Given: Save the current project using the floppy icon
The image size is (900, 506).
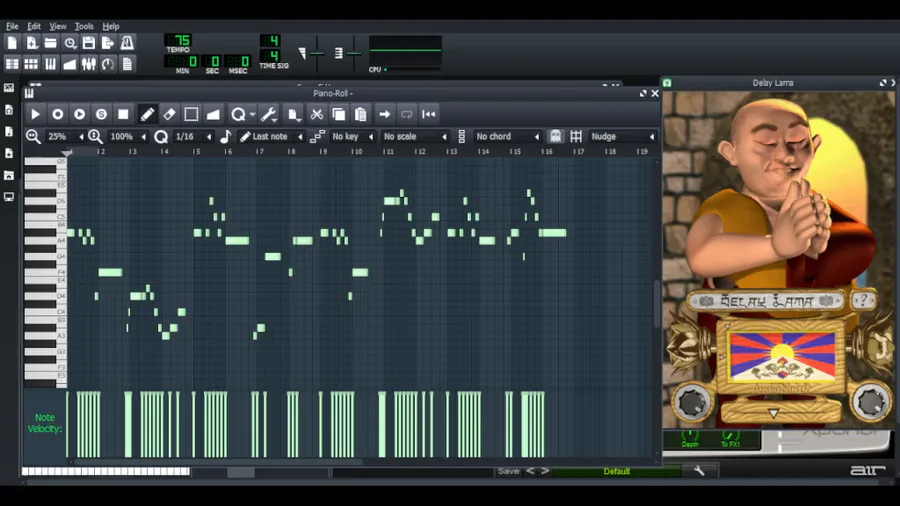Looking at the screenshot, I should point(89,43).
